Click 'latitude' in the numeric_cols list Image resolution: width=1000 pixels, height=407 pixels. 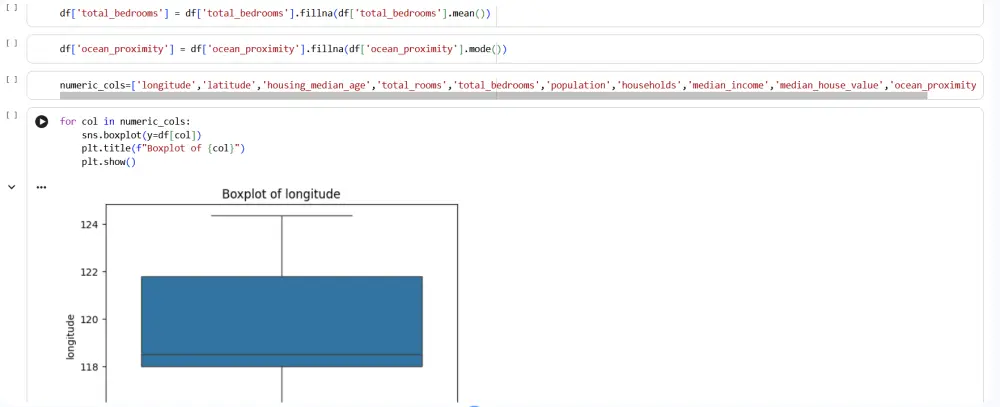228,85
